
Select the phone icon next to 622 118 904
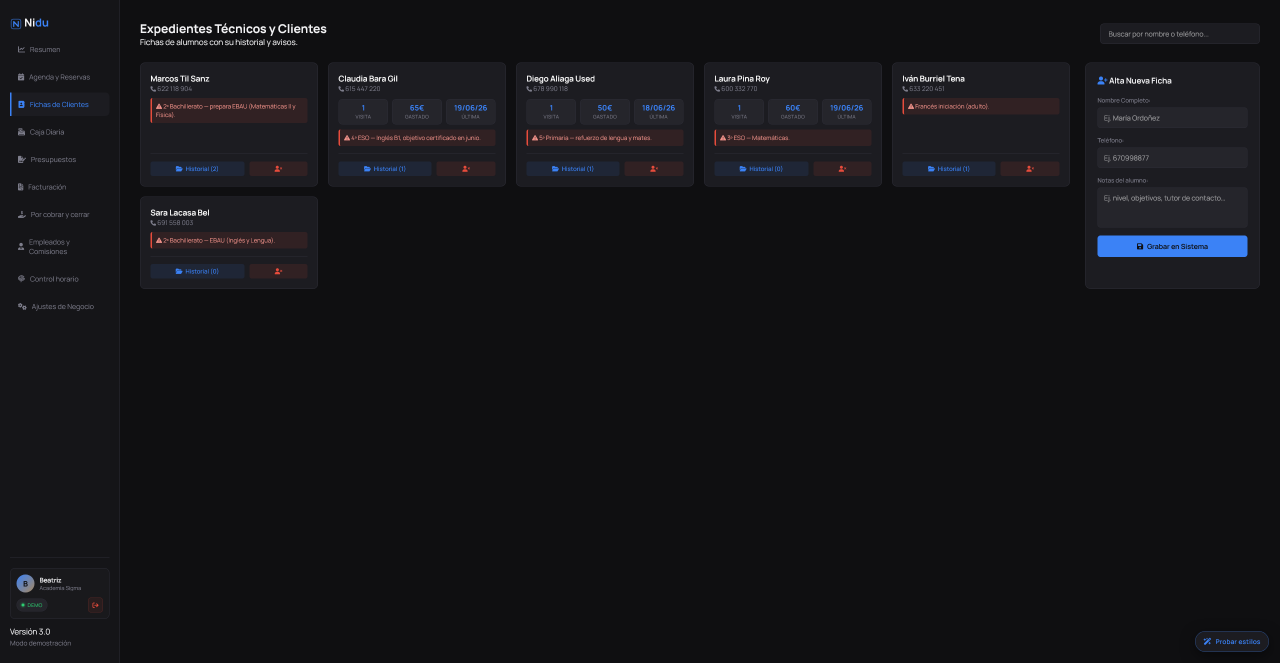(153, 89)
